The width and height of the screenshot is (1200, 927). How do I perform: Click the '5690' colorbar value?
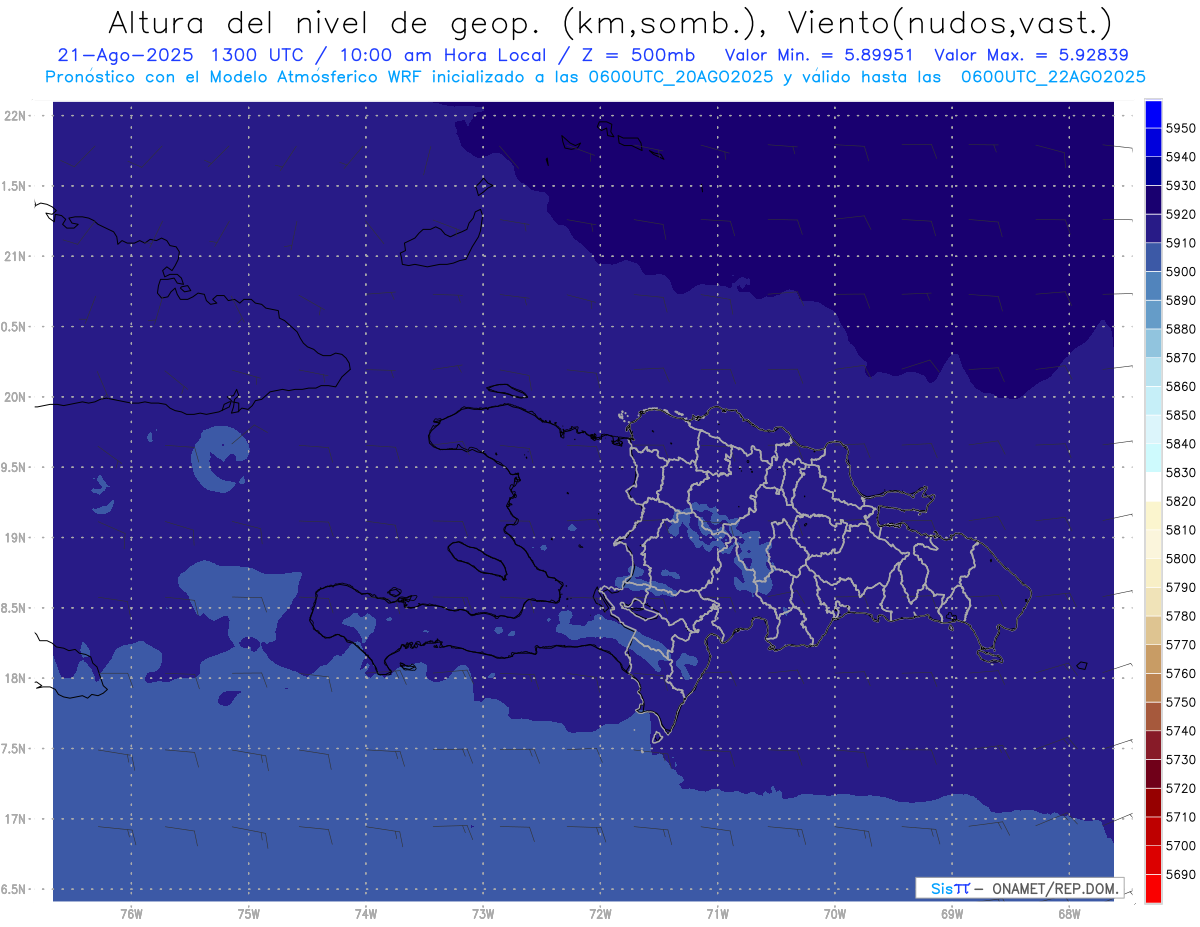[x=1181, y=874]
